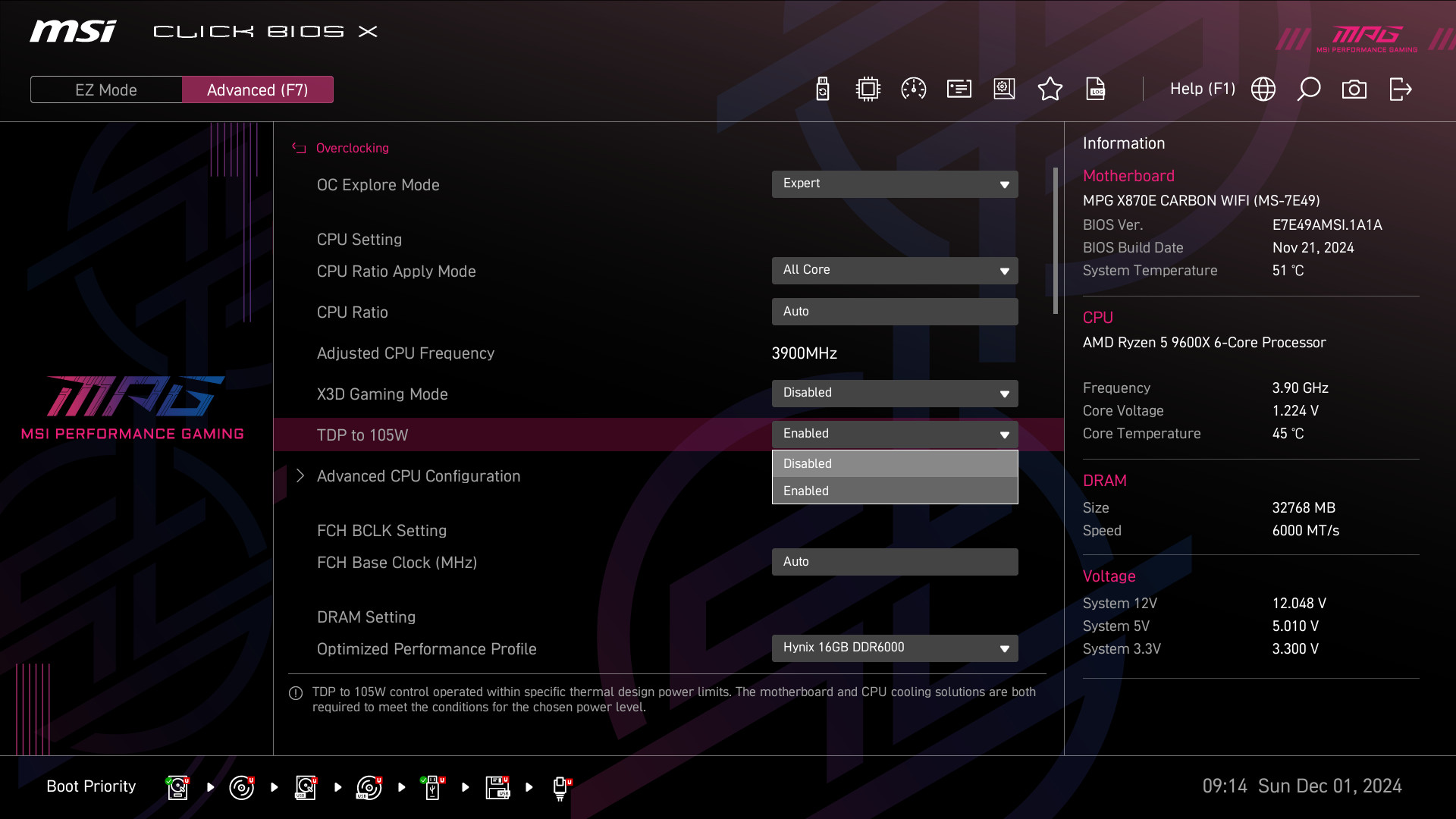This screenshot has width=1456, height=819.
Task: Open the CPU Ratio Apply Mode dropdown
Action: (895, 271)
